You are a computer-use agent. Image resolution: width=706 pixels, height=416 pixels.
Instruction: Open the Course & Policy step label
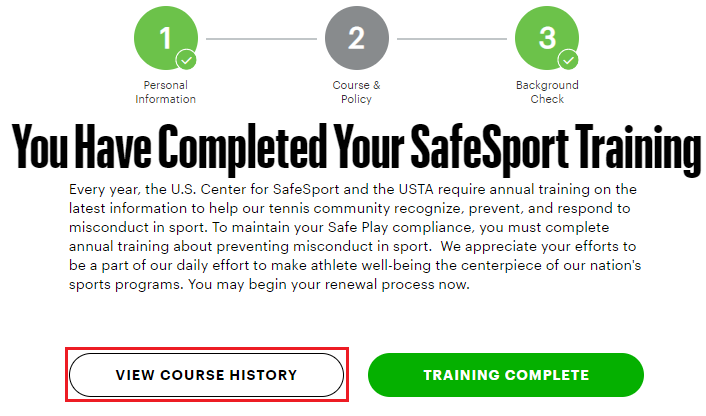coord(356,92)
